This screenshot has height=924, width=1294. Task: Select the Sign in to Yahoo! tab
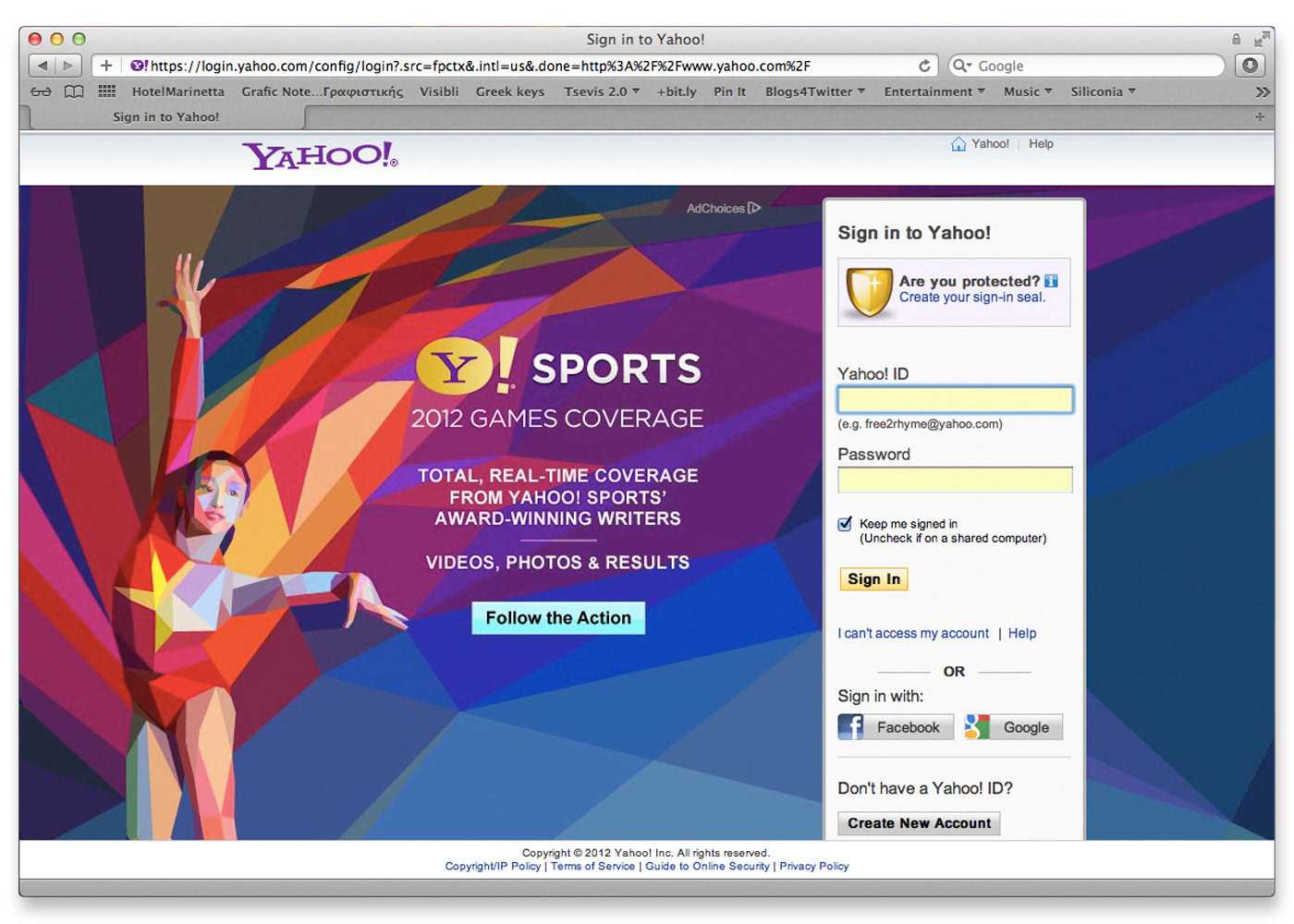click(x=165, y=116)
